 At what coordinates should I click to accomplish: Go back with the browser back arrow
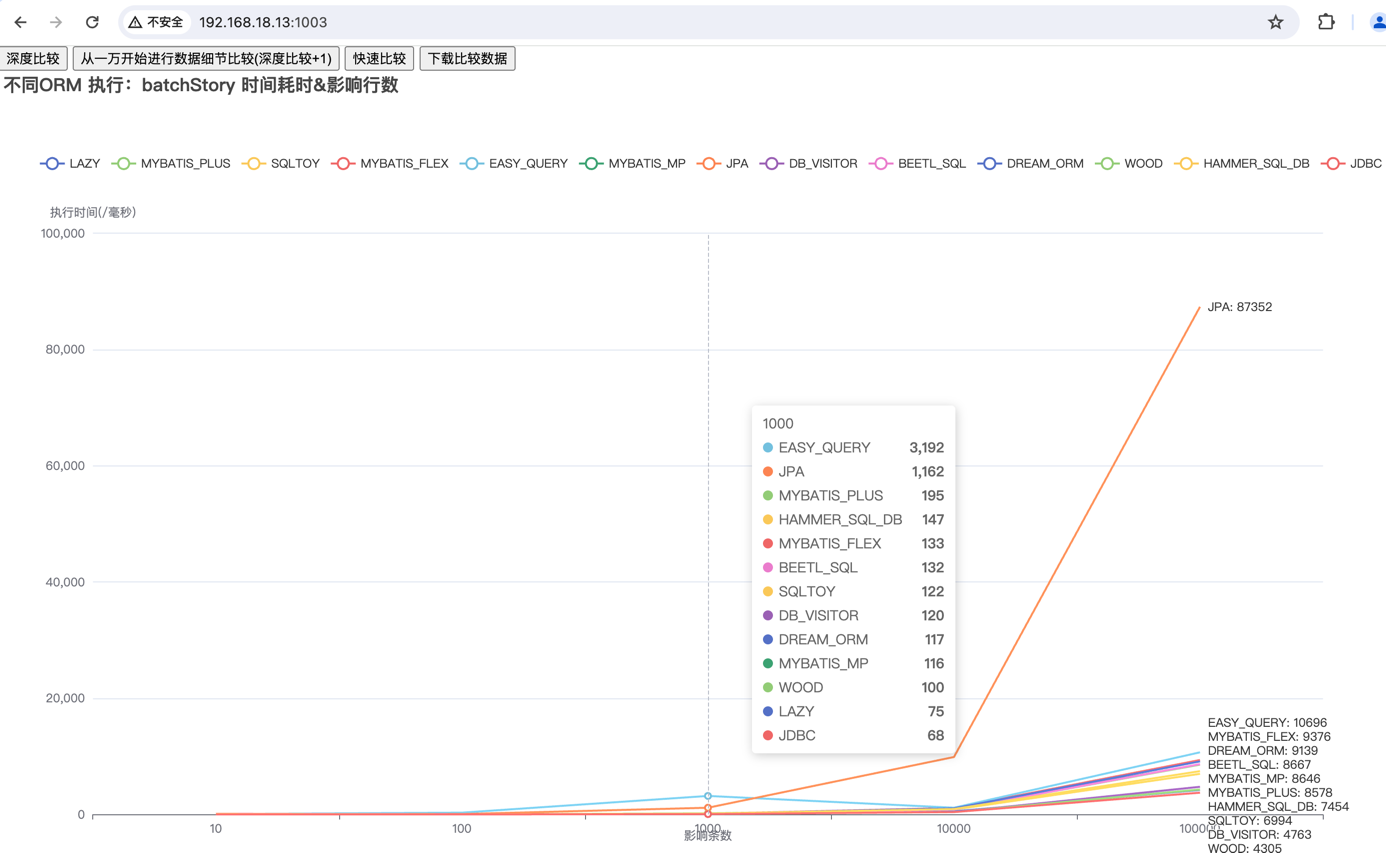(x=20, y=22)
